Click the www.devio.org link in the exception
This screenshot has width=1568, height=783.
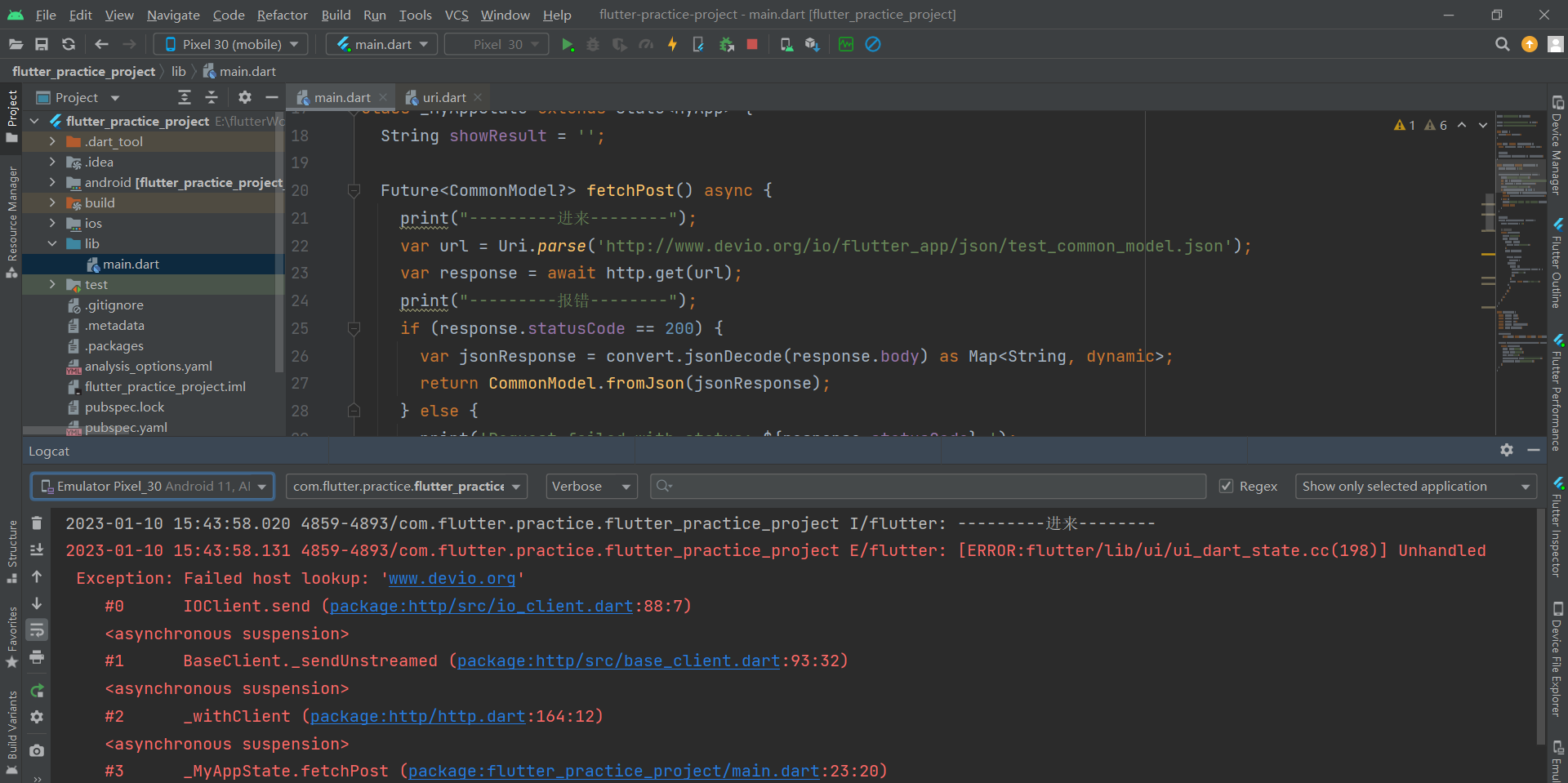[x=452, y=578]
